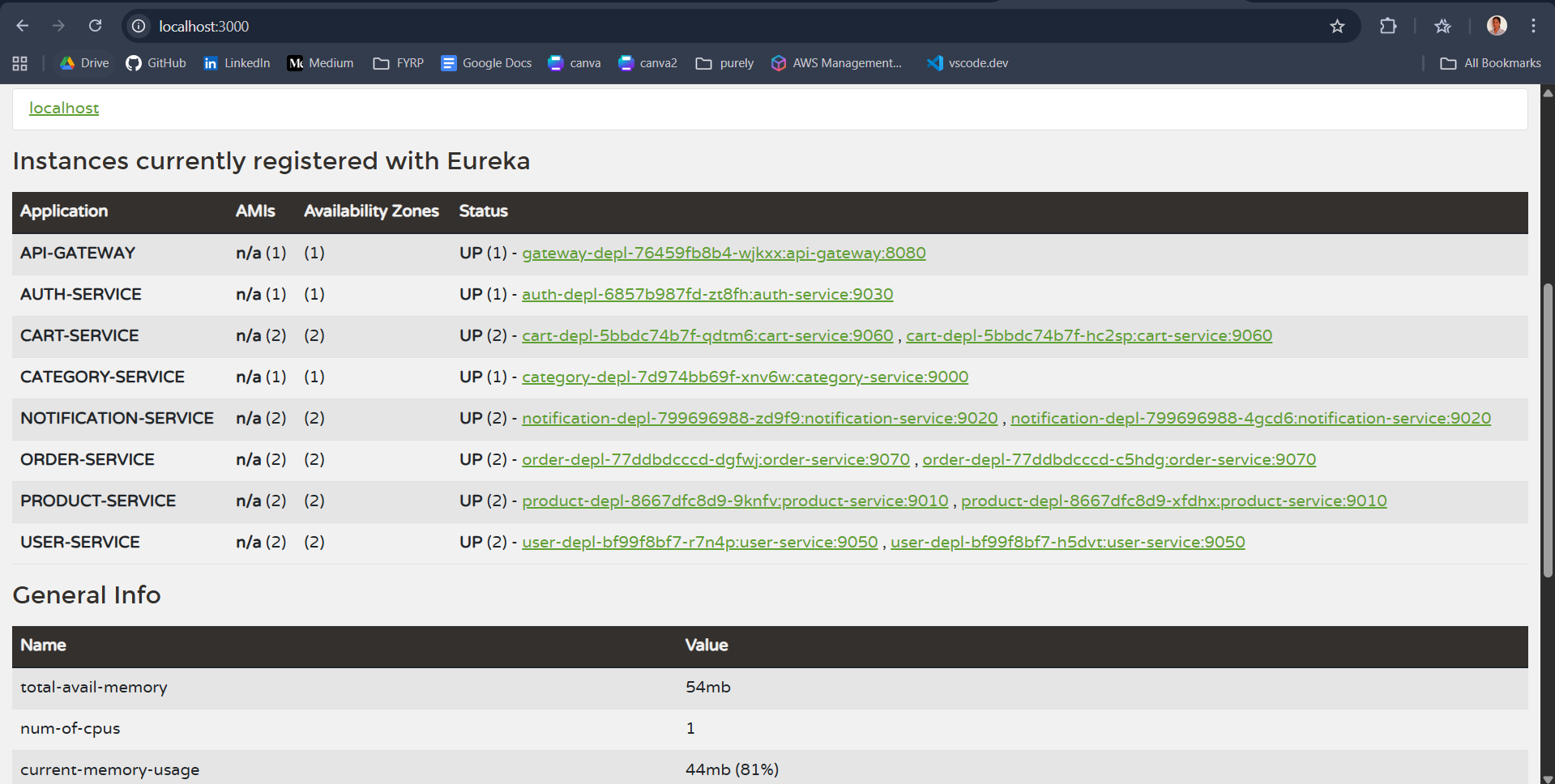Open order-depl c5hdg order-service:9070 link
Image resolution: width=1555 pixels, height=784 pixels.
(x=1119, y=460)
